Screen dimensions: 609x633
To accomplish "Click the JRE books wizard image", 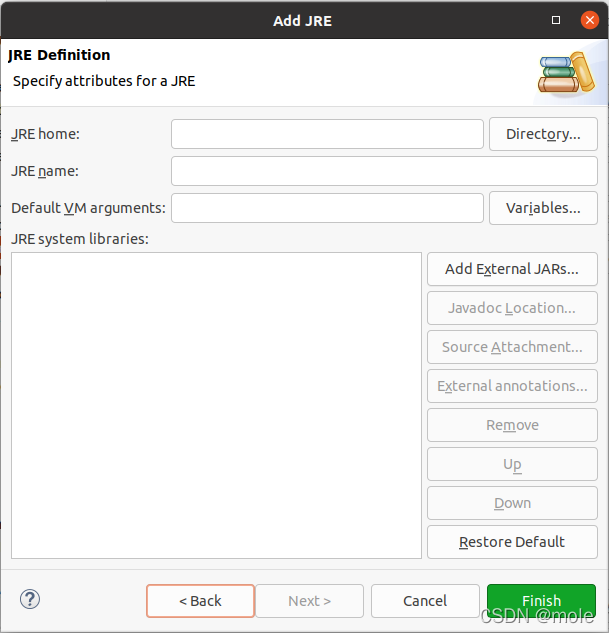I will [566, 73].
